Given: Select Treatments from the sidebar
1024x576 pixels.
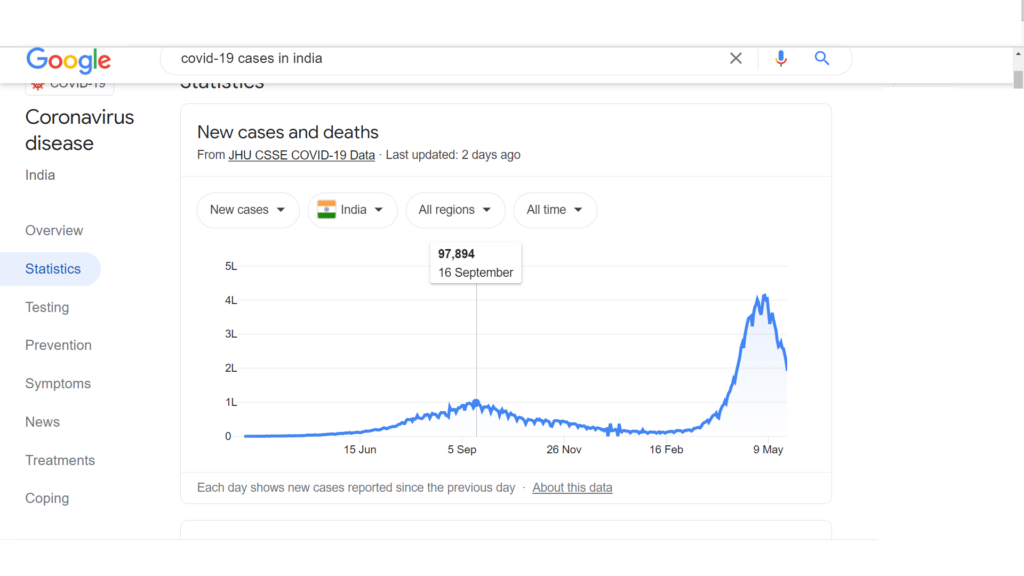Looking at the screenshot, I should point(60,460).
